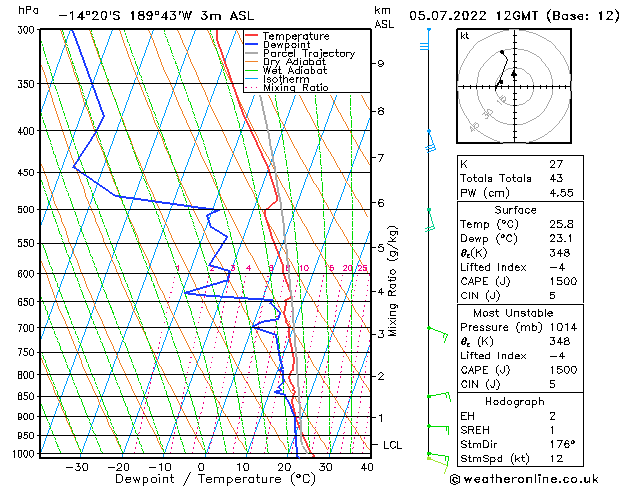Click the Temperature legend entry
629x486 pixels.
click(287, 36)
